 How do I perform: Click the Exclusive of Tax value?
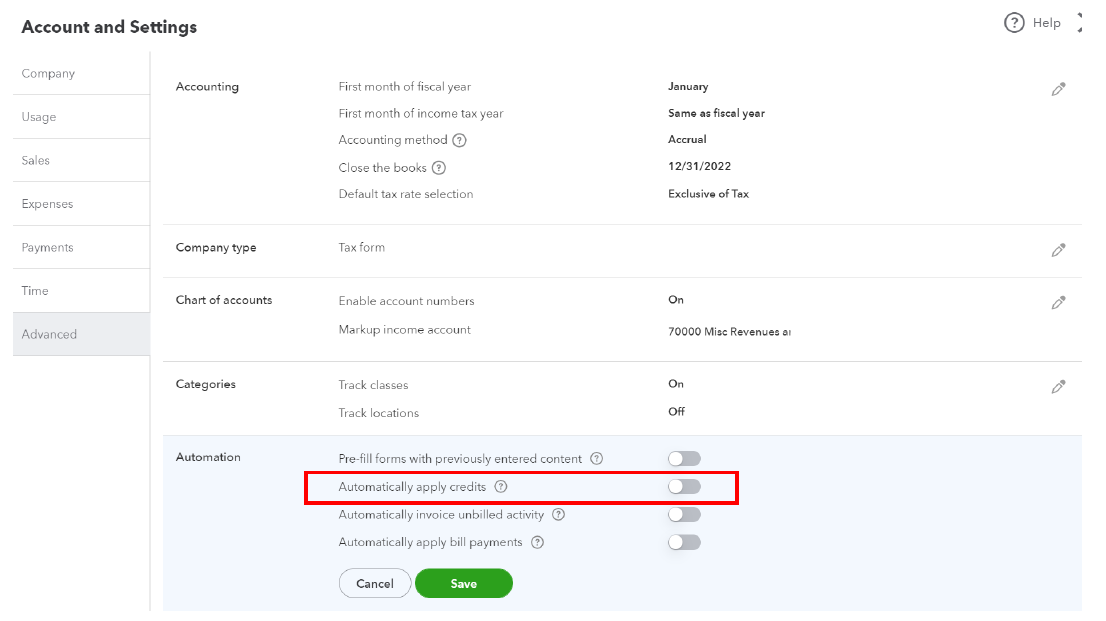click(x=708, y=193)
